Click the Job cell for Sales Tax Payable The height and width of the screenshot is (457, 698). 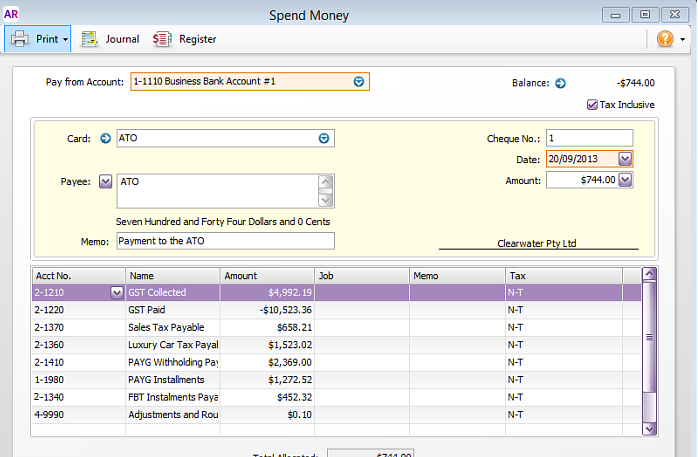click(362, 328)
